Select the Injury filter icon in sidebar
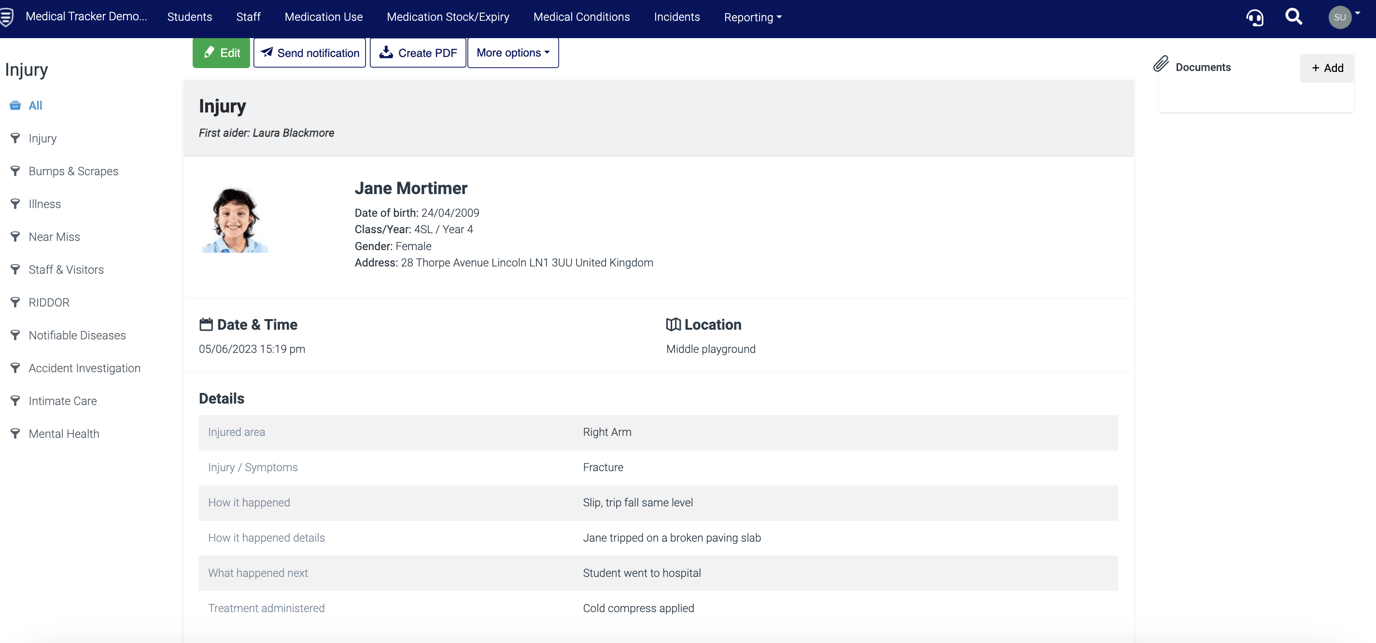This screenshot has width=1376, height=643. 14,138
